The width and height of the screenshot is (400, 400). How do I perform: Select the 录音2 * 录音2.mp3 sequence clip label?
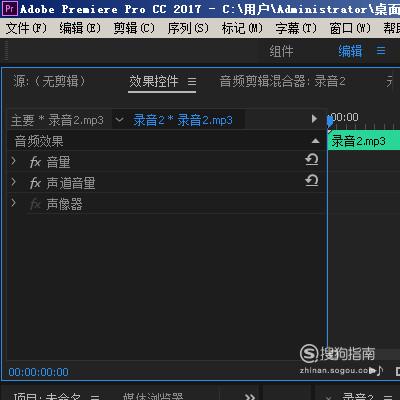[183, 120]
